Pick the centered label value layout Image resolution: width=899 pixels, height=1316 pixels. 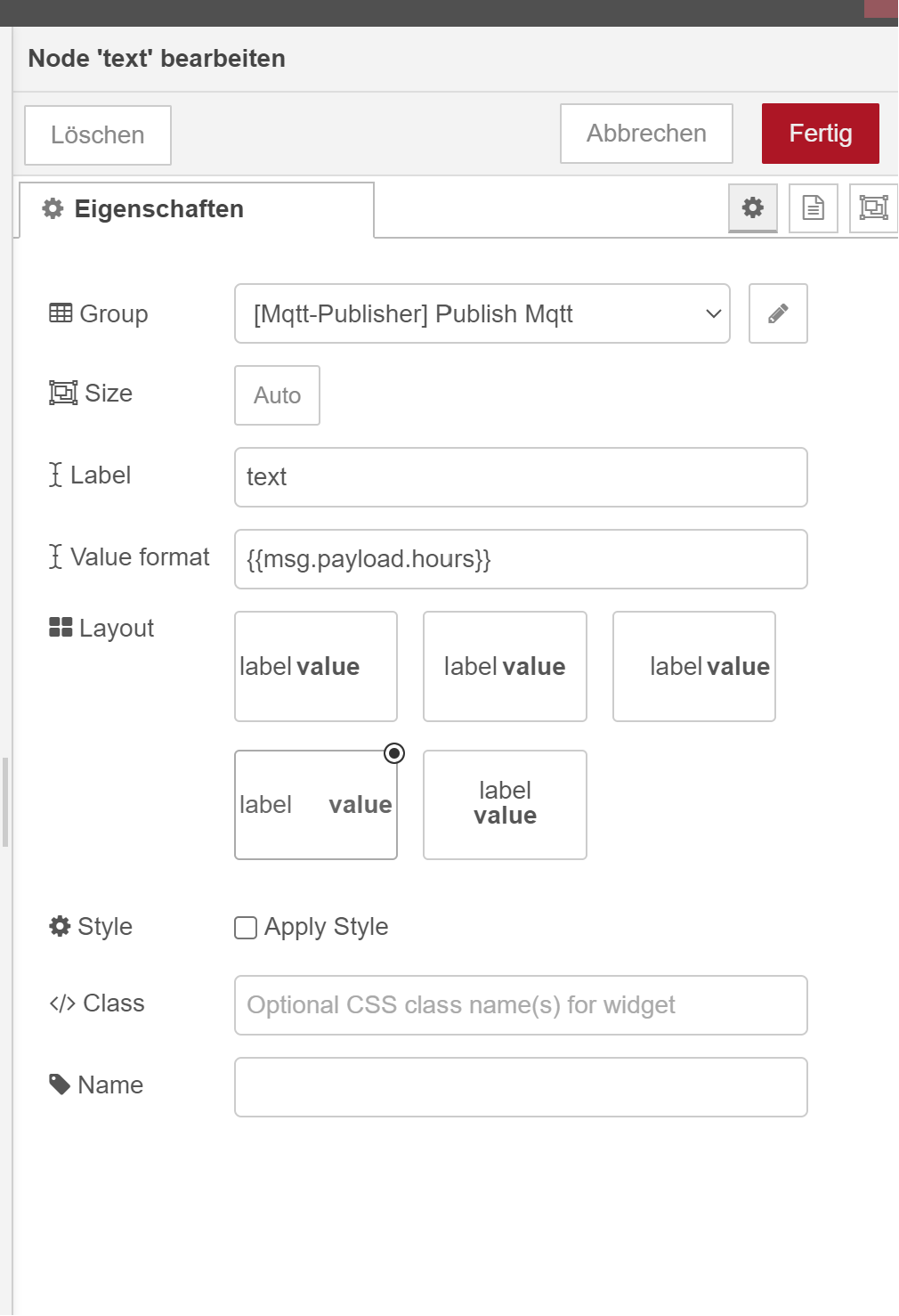(505, 666)
